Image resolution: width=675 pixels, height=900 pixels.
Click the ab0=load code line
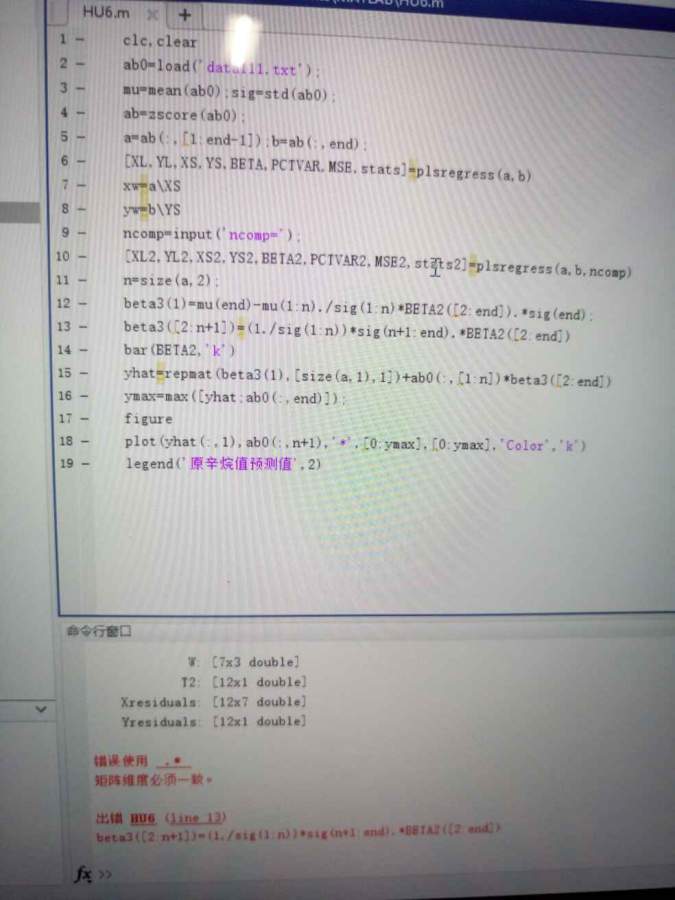[222, 68]
